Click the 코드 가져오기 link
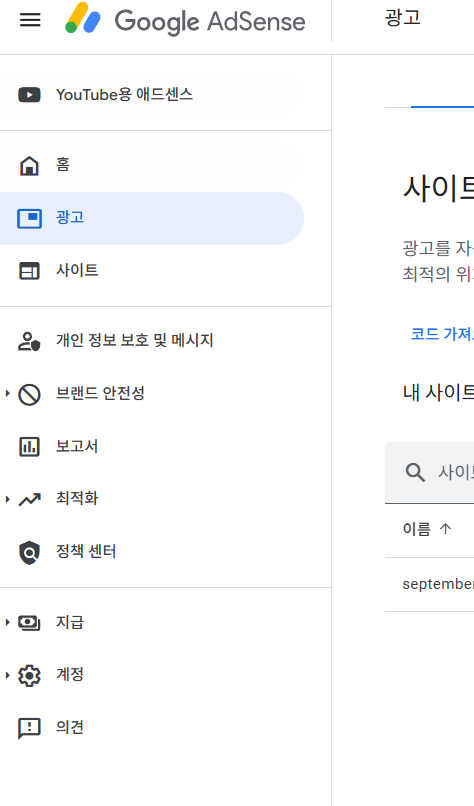This screenshot has width=474, height=806. coord(442,334)
